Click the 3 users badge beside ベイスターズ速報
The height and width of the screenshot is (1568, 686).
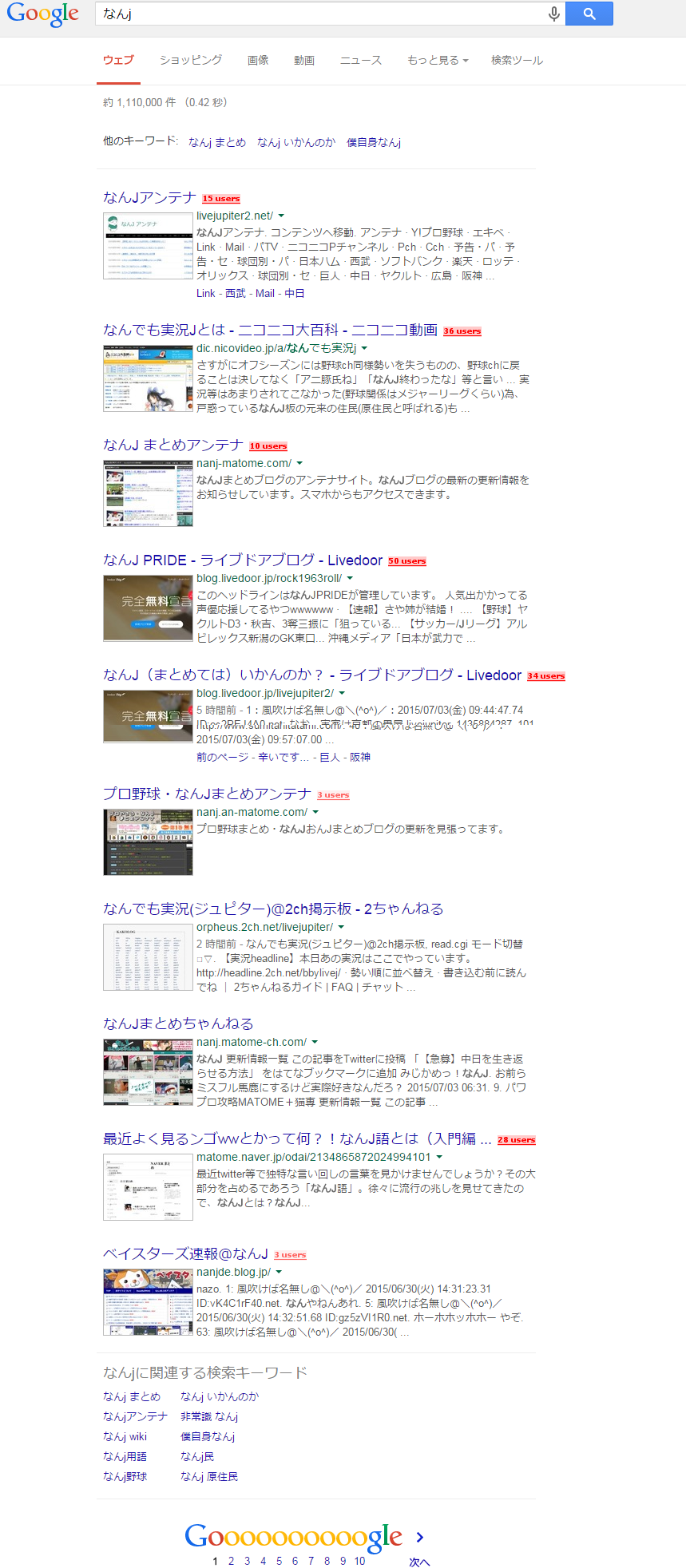click(290, 1255)
